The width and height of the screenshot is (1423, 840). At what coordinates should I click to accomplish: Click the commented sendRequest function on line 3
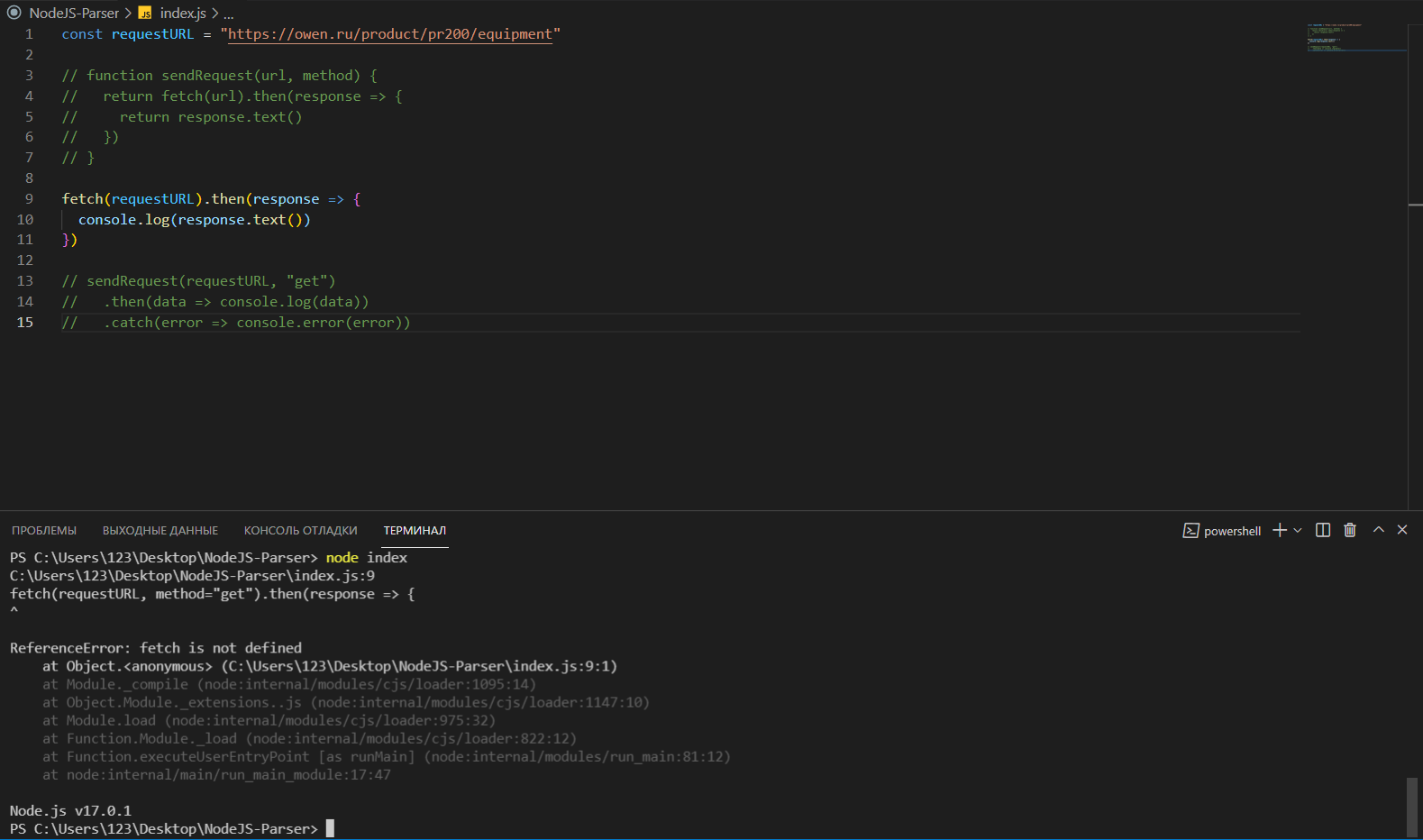click(x=219, y=76)
